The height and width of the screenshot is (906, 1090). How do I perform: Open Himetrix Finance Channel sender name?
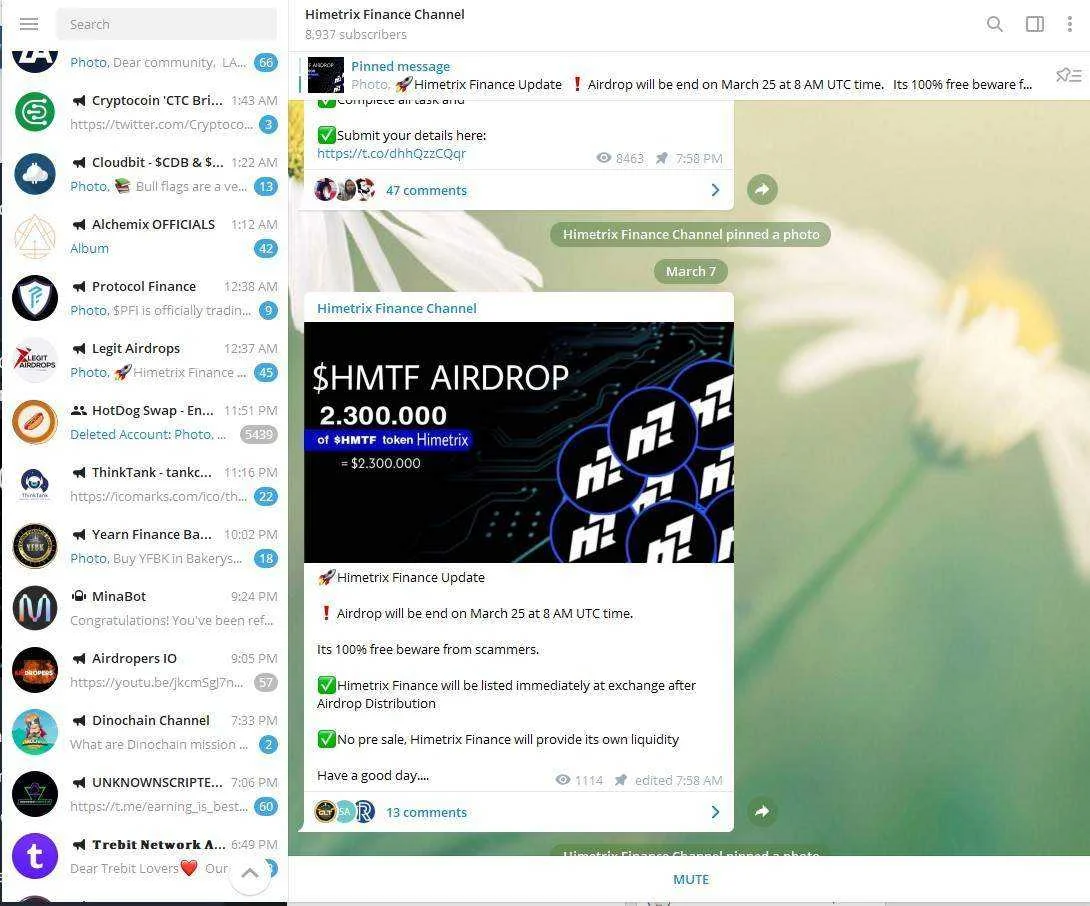396,308
